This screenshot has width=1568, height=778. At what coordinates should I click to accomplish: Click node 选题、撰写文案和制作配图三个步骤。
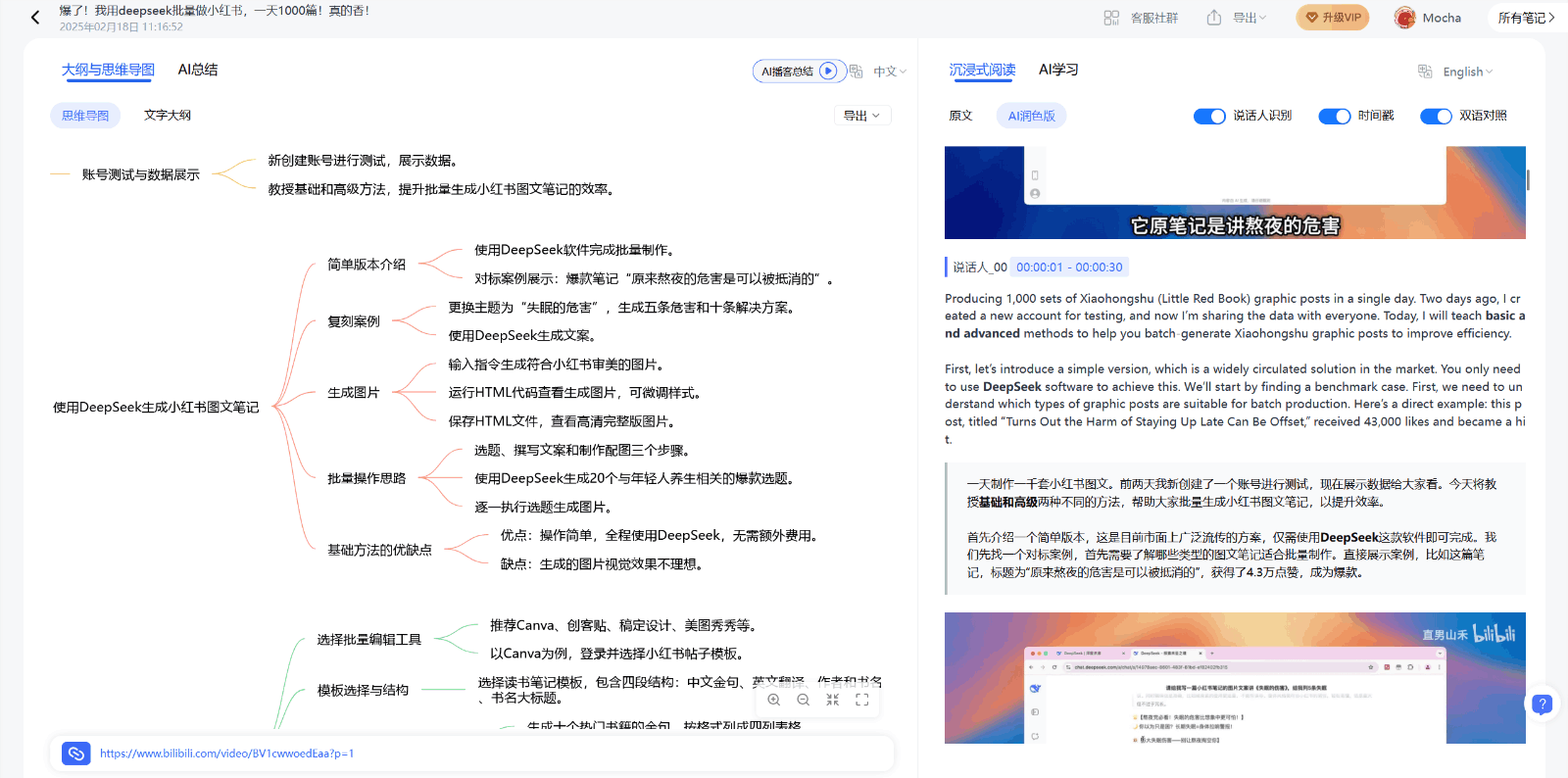[x=583, y=450]
